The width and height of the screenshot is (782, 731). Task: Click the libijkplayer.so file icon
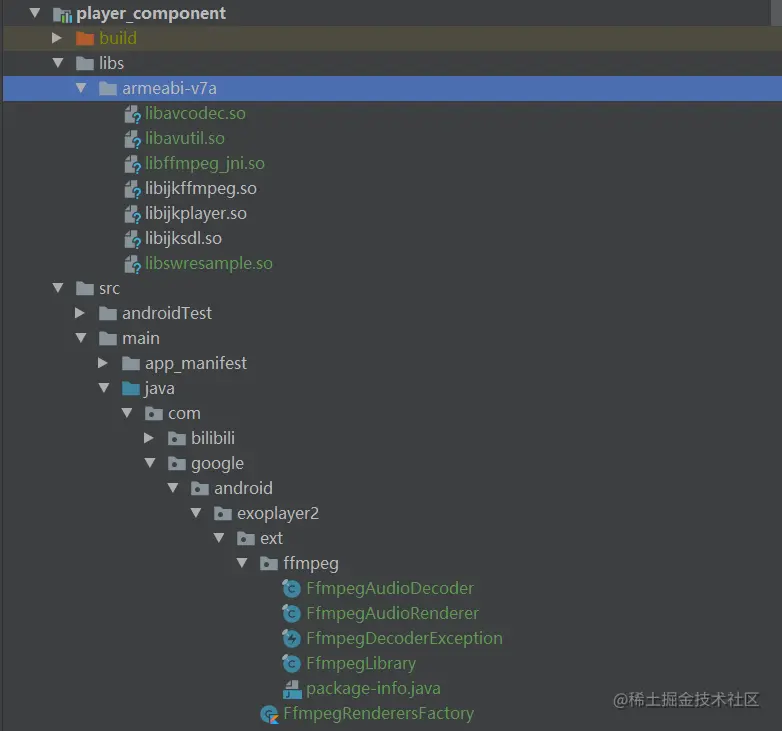133,214
